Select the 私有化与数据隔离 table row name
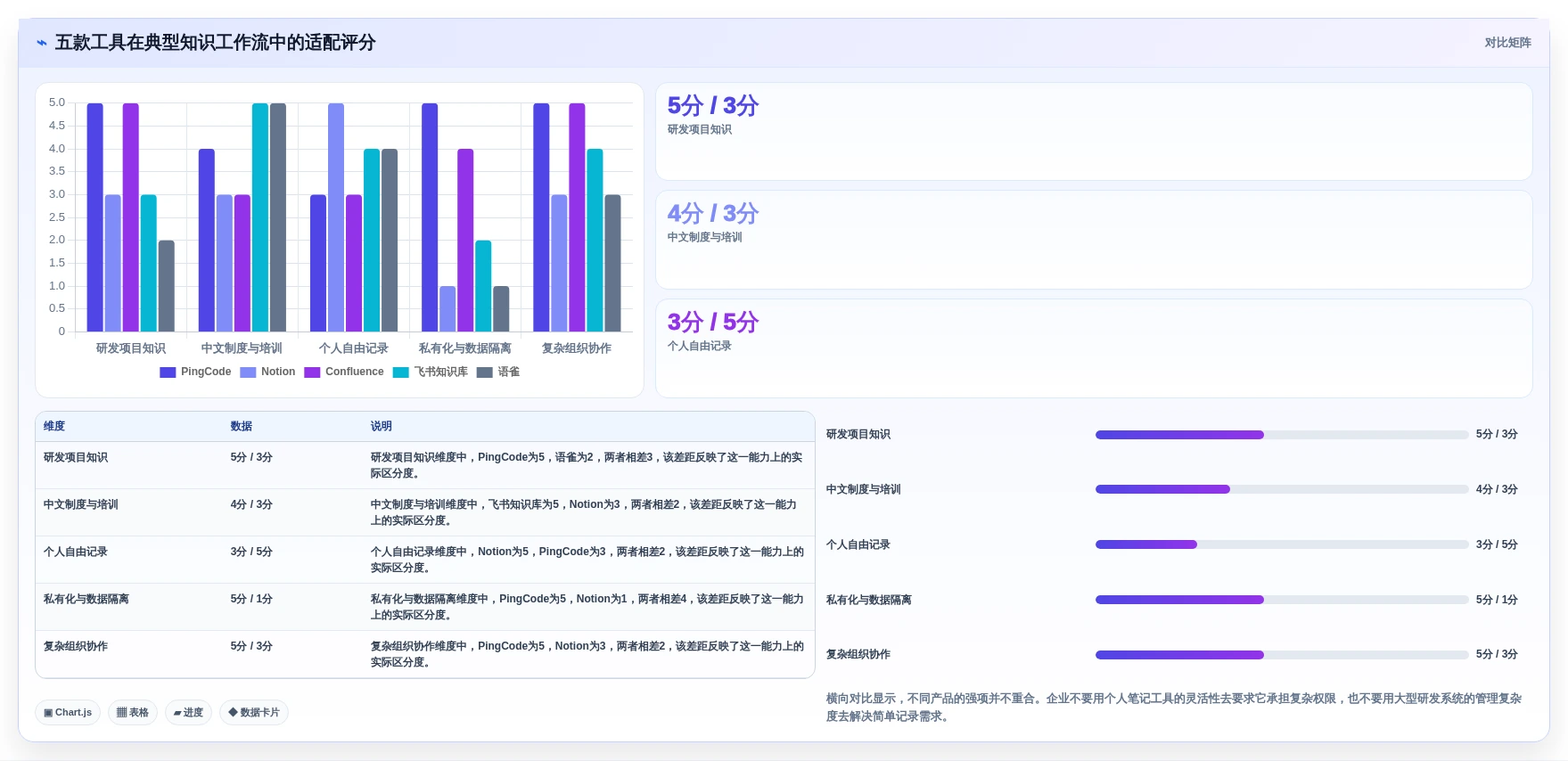 86,600
